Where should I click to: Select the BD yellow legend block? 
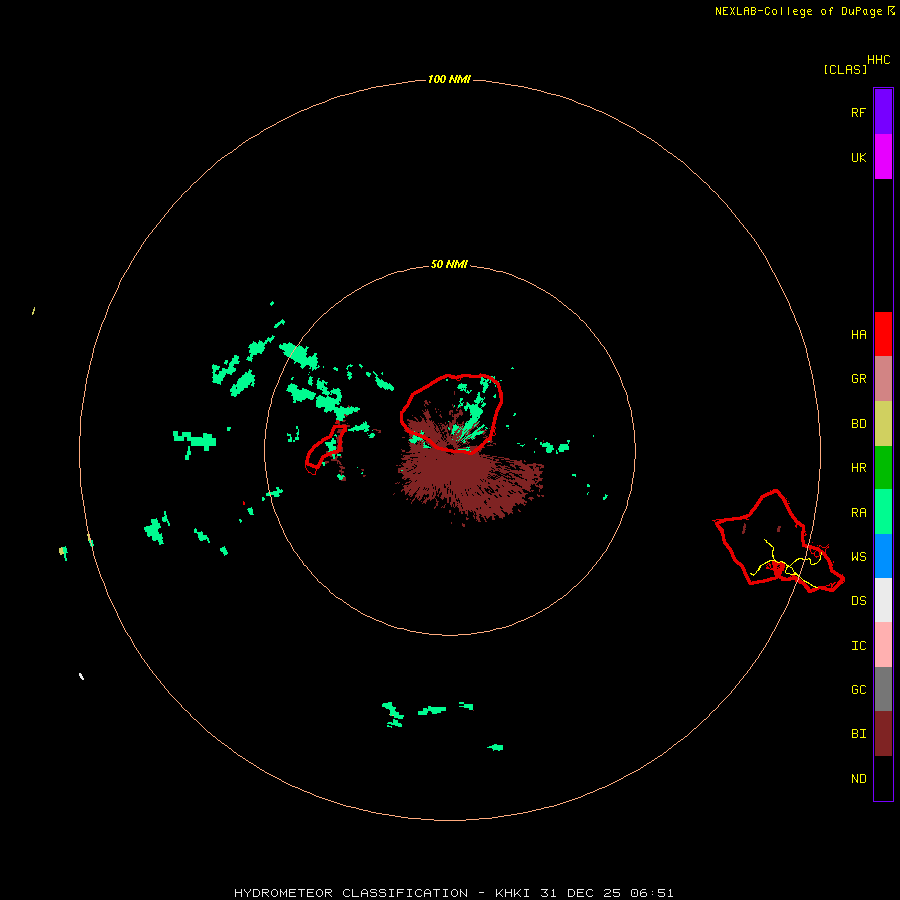[883, 424]
